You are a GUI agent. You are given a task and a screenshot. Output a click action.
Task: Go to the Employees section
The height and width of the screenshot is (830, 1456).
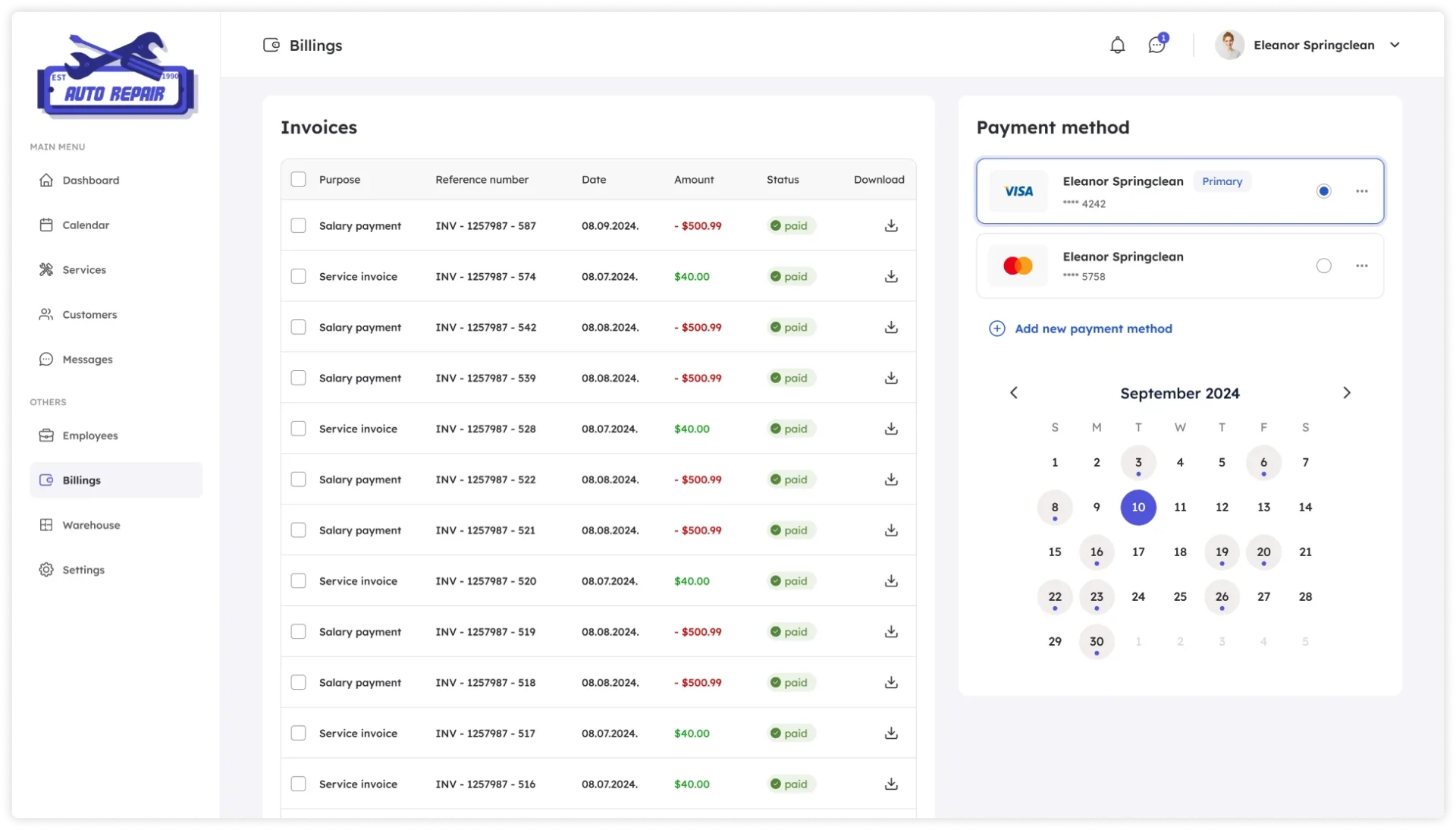(116, 435)
